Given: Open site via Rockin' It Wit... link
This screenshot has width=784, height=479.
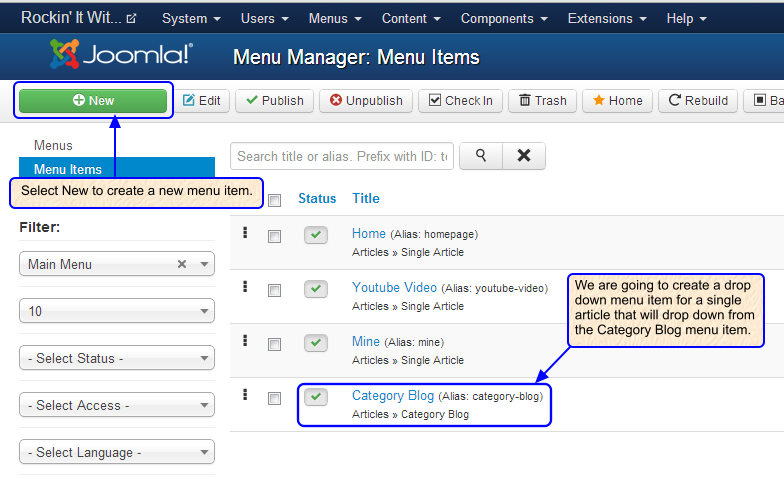Looking at the screenshot, I should (x=78, y=18).
